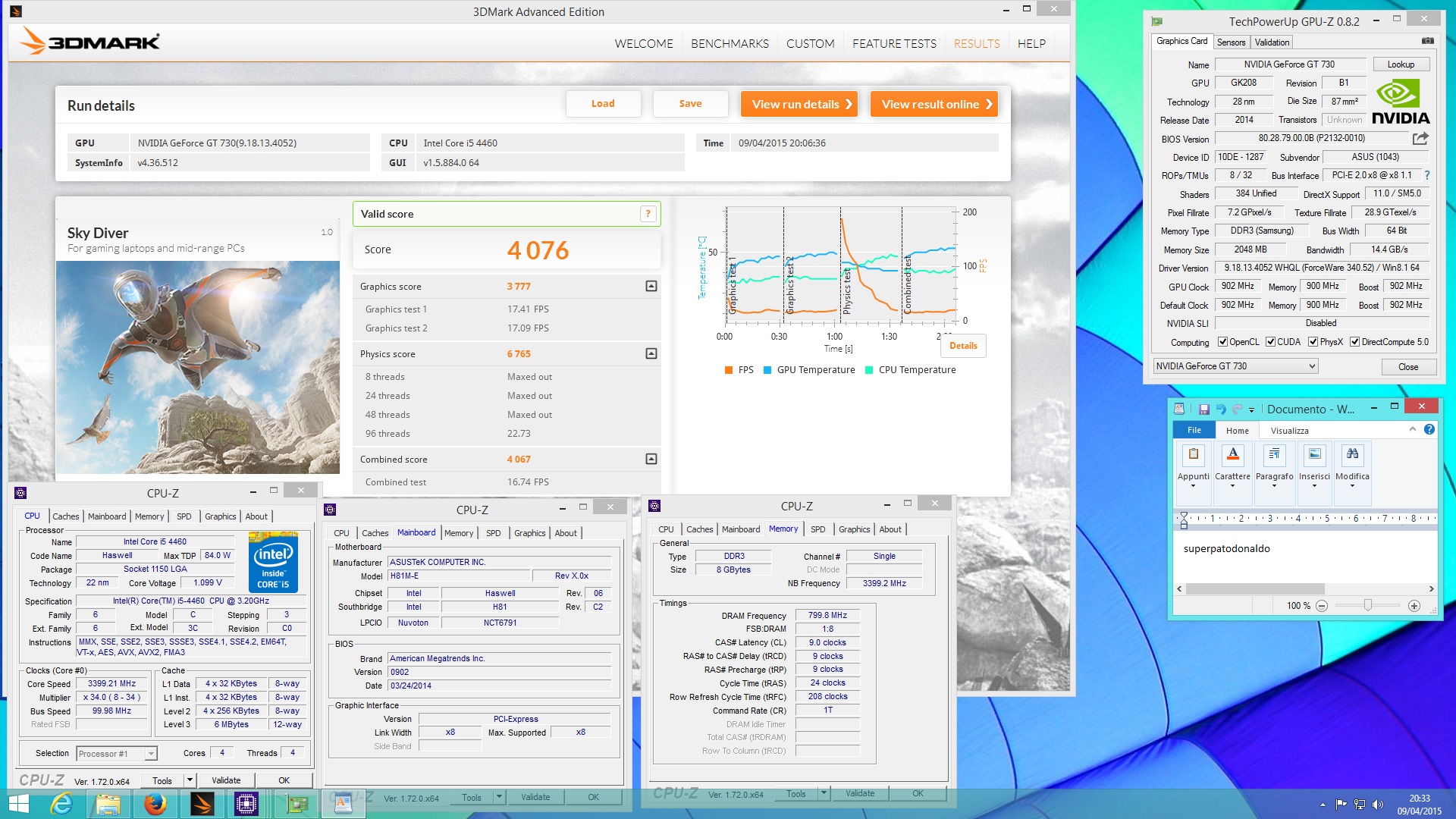Click View result online button
The width and height of the screenshot is (1456, 819).
(934, 104)
